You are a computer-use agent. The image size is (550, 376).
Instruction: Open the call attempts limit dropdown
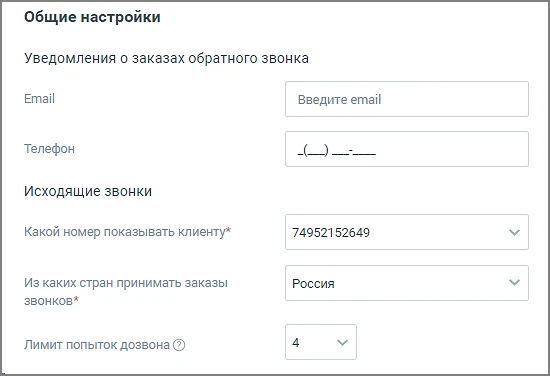coord(321,342)
